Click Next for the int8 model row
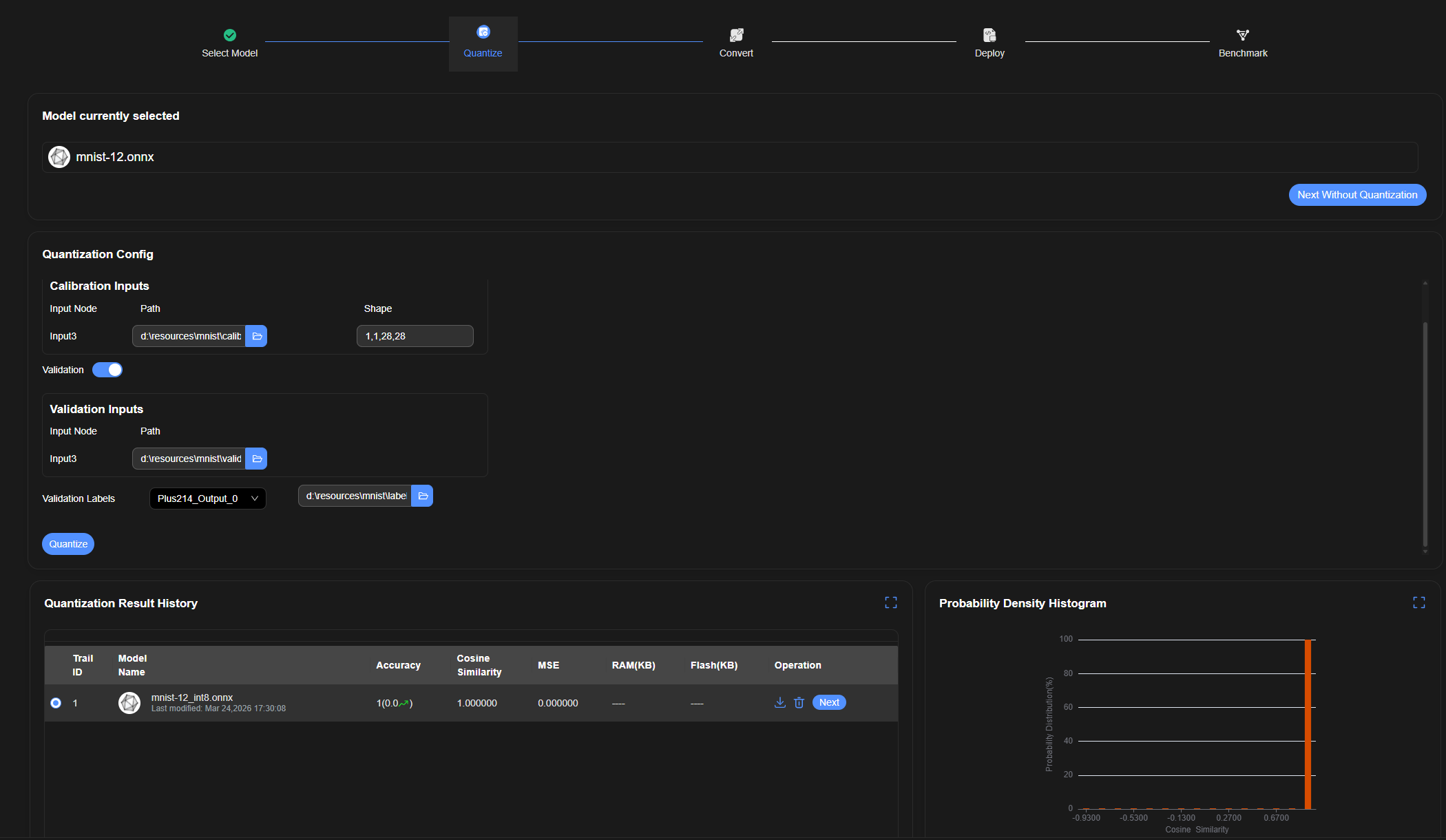The width and height of the screenshot is (1446, 840). [828, 702]
